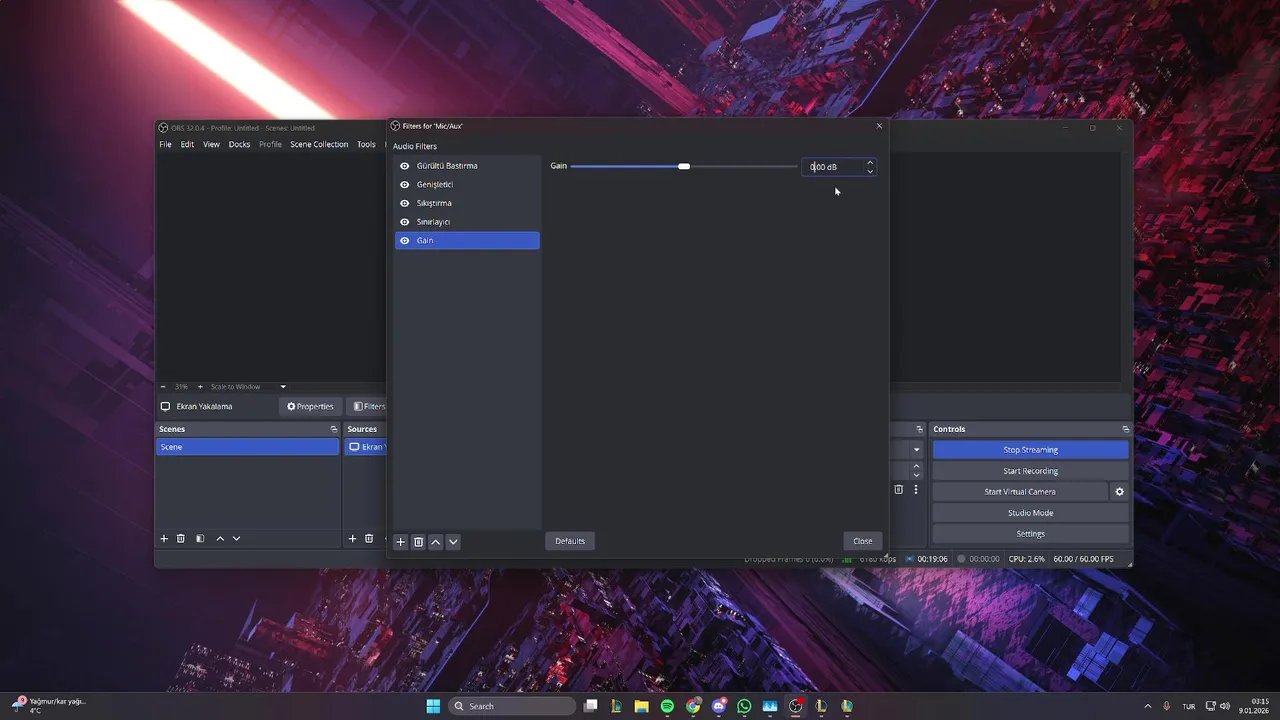Image resolution: width=1280 pixels, height=720 pixels.
Task: Move scene down in Scenes dock
Action: coord(236,538)
